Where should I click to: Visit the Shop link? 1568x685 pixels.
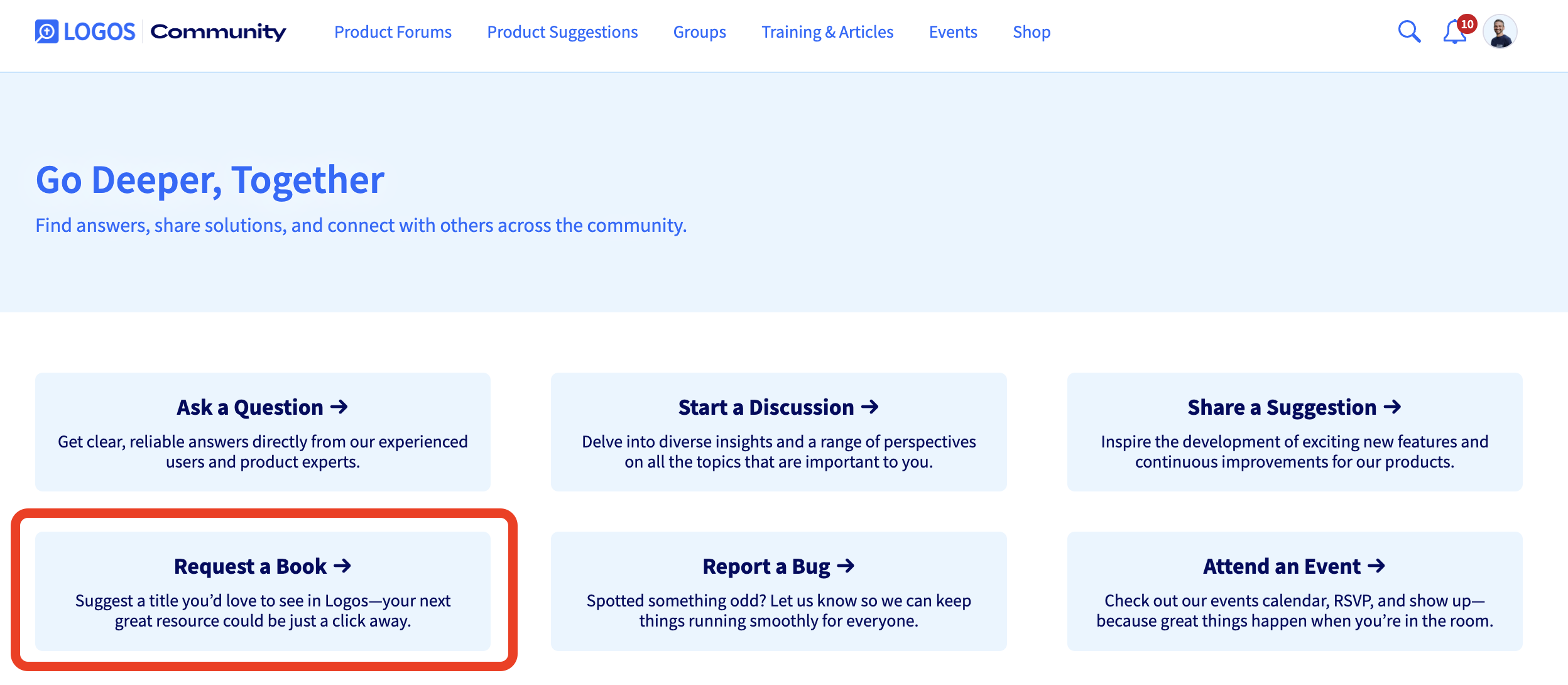tap(1032, 32)
